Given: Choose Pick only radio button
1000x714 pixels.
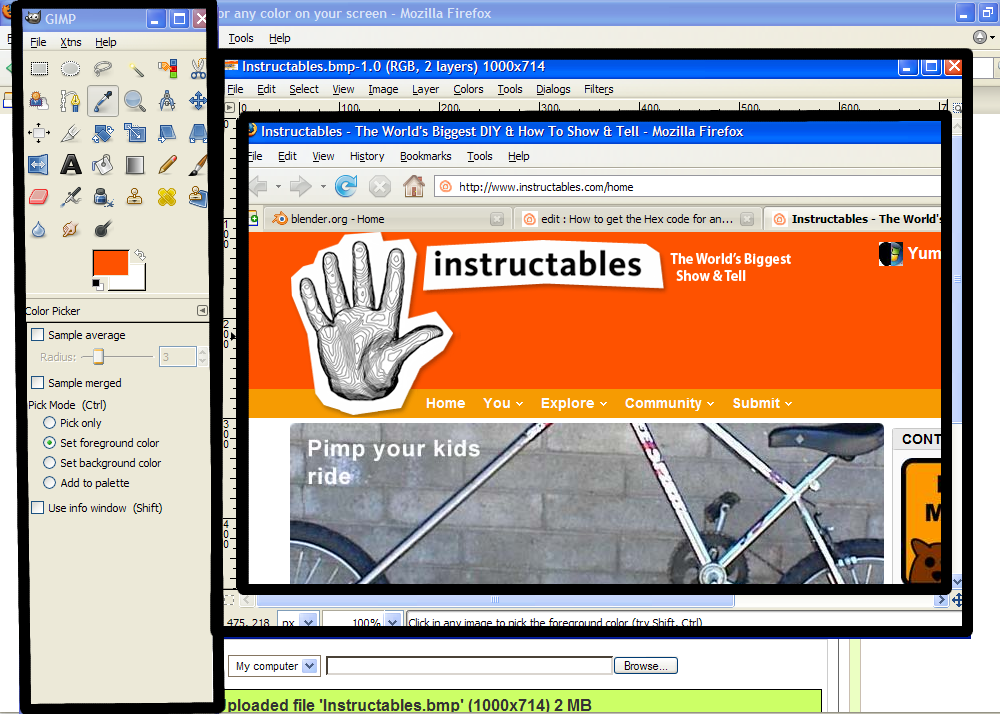Looking at the screenshot, I should [49, 423].
